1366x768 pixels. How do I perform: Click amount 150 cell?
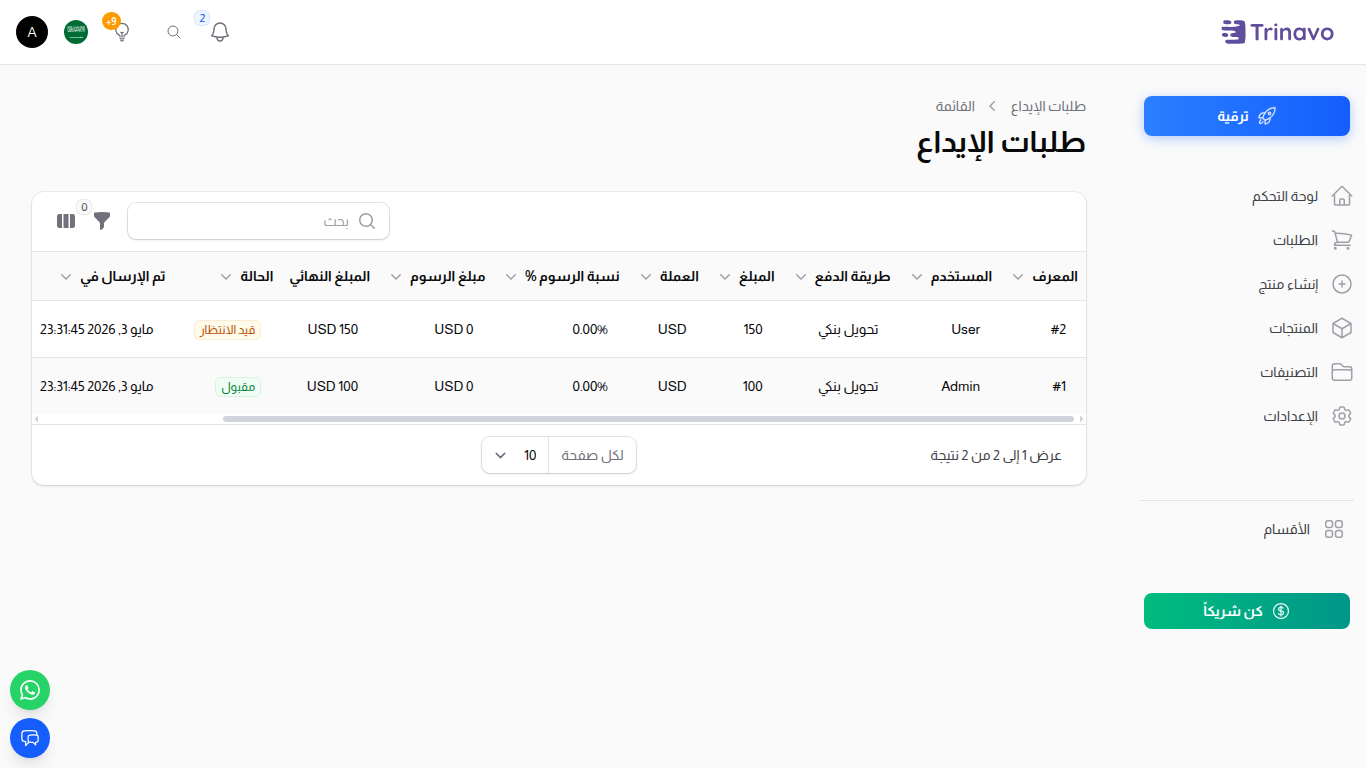tap(753, 329)
